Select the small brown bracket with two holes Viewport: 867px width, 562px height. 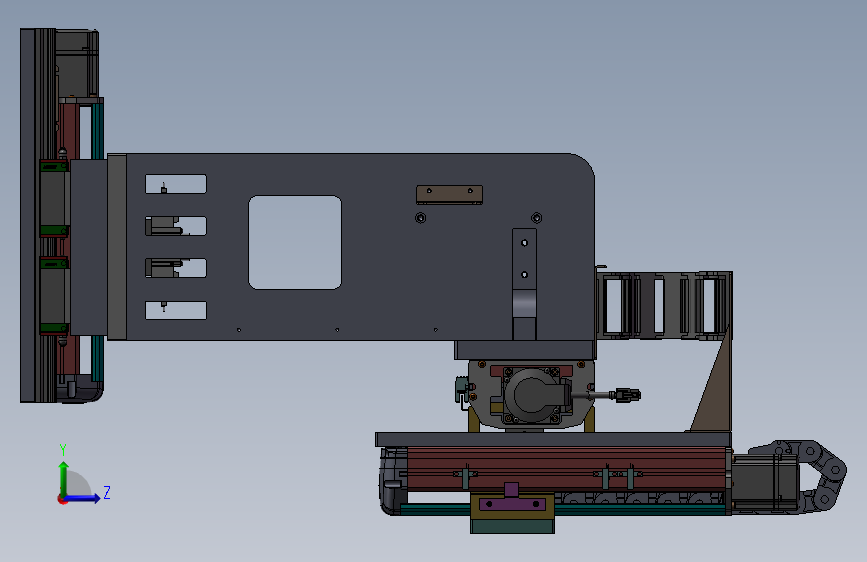pyautogui.click(x=449, y=195)
